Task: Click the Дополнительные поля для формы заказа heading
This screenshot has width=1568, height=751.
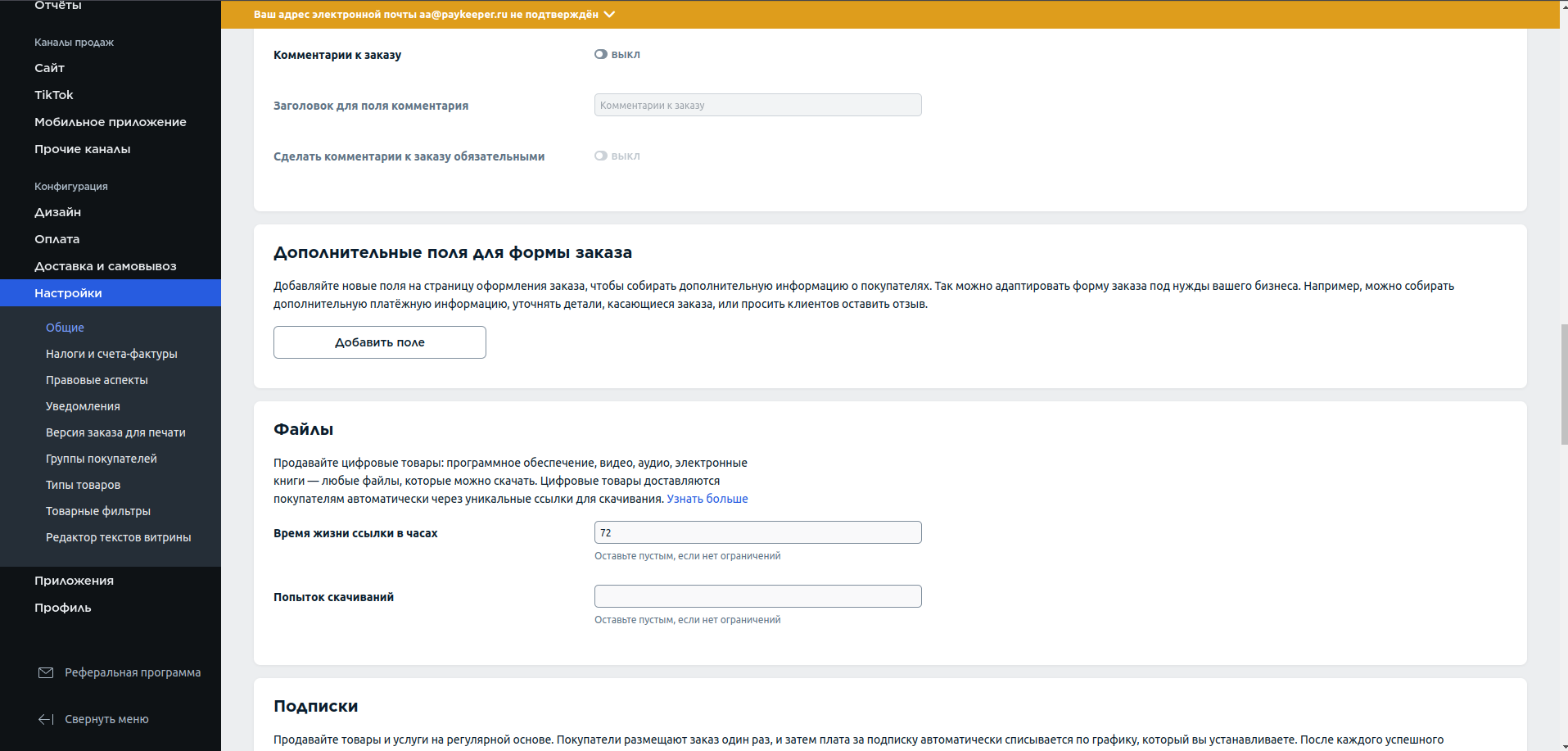Action: pos(453,253)
